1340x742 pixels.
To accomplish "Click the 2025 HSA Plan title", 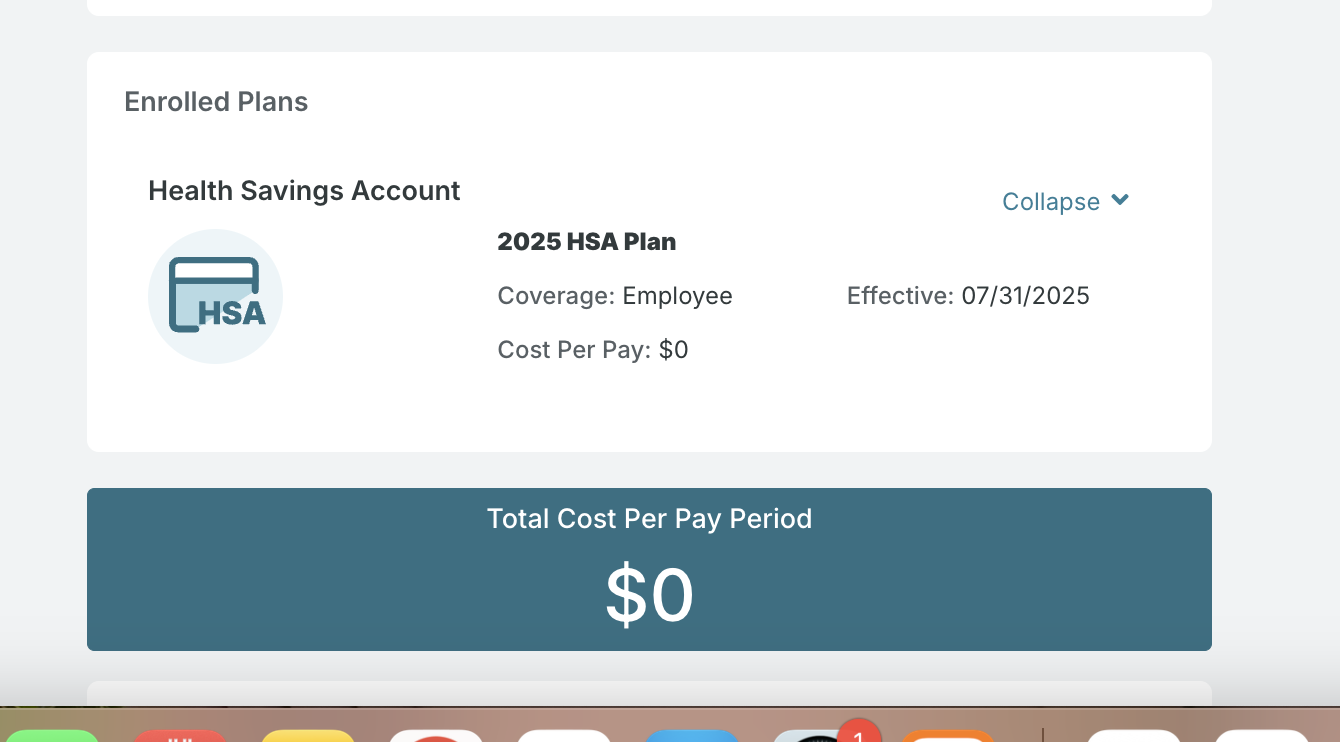I will (587, 242).
